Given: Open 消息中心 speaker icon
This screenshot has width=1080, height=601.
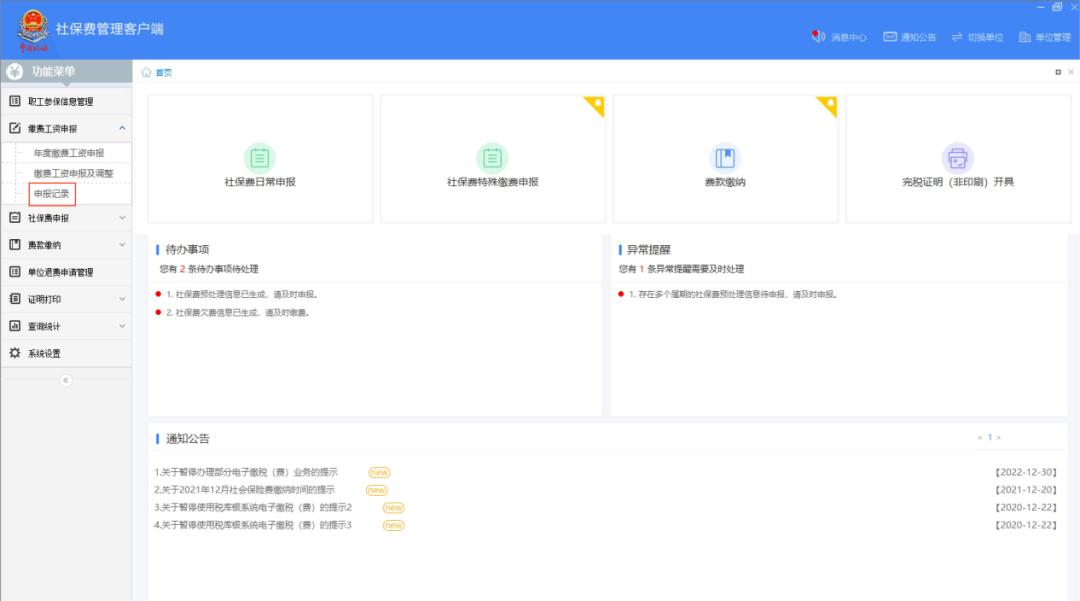Looking at the screenshot, I should click(819, 37).
